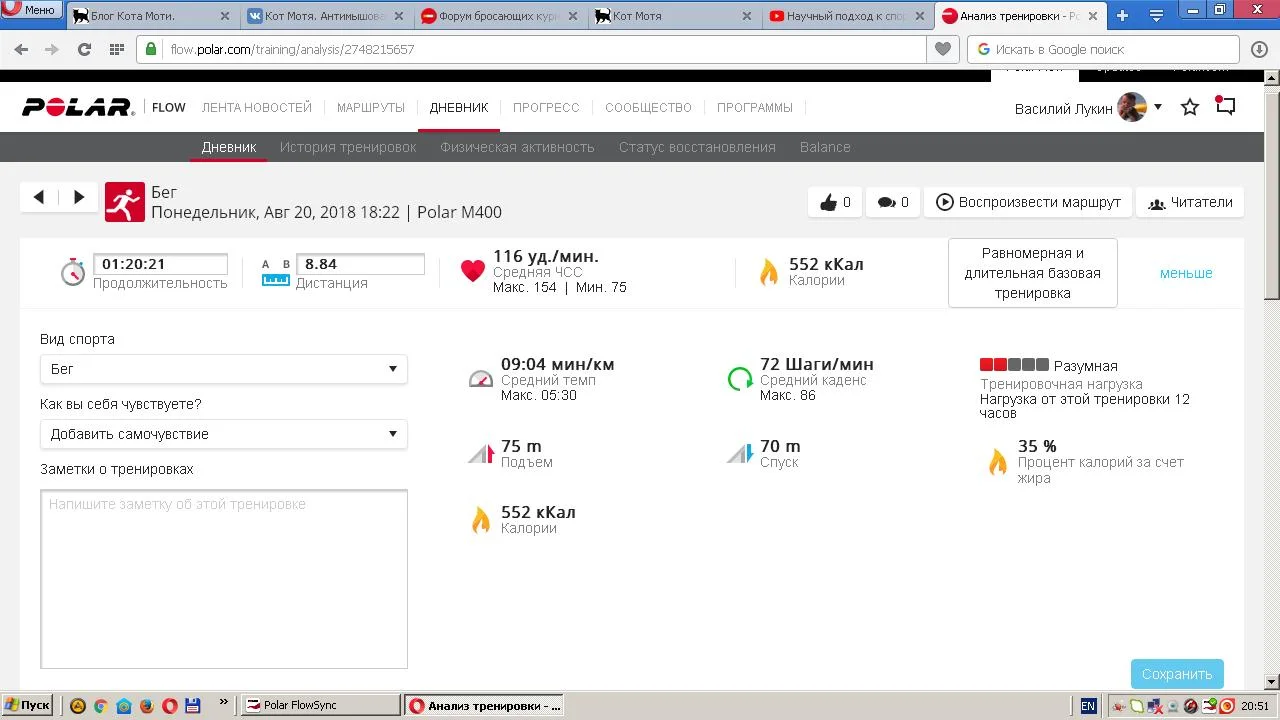
Task: Edit the Дистанция distance field
Action: tap(360, 264)
